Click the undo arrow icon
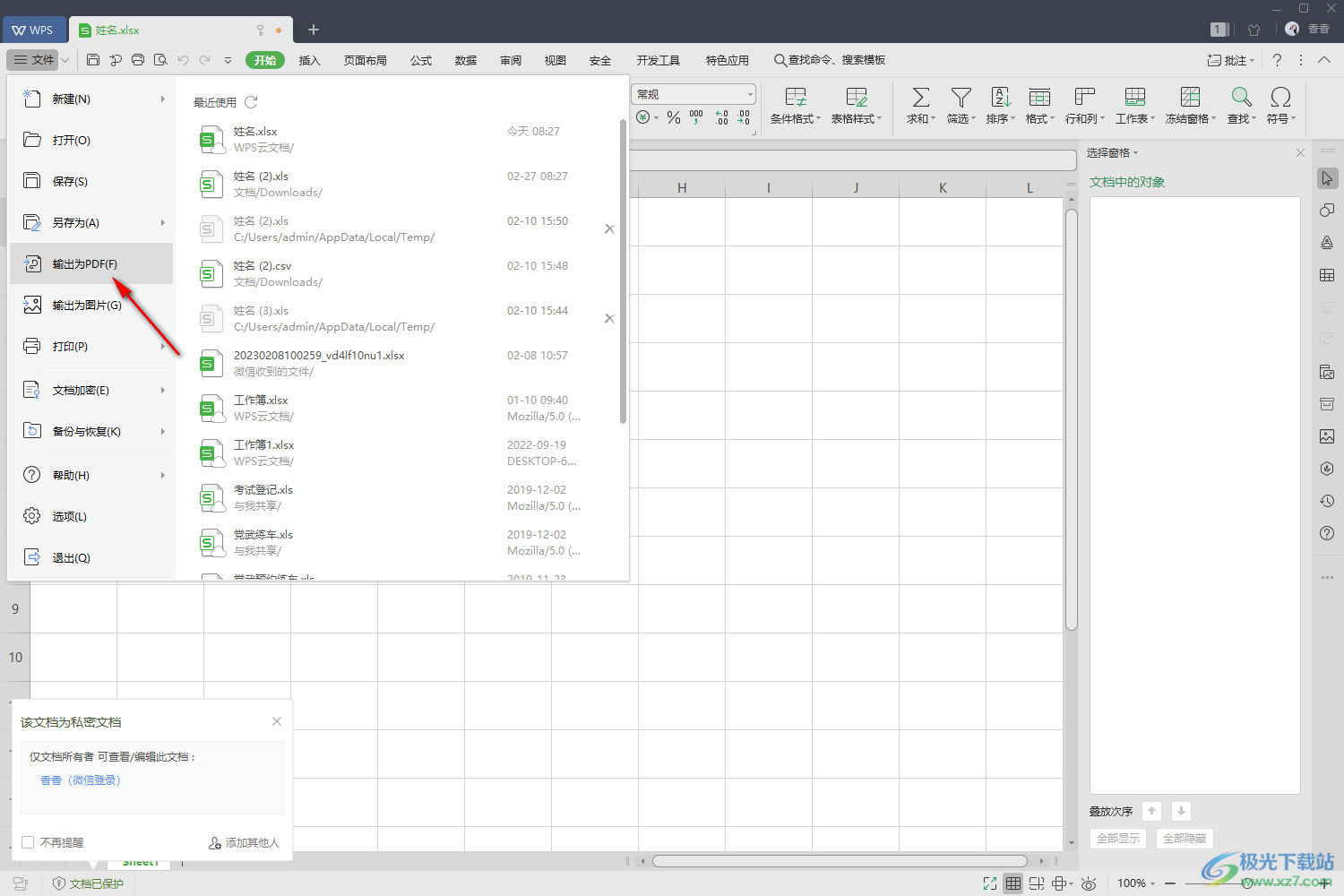Viewport: 1344px width, 896px height. [x=183, y=60]
